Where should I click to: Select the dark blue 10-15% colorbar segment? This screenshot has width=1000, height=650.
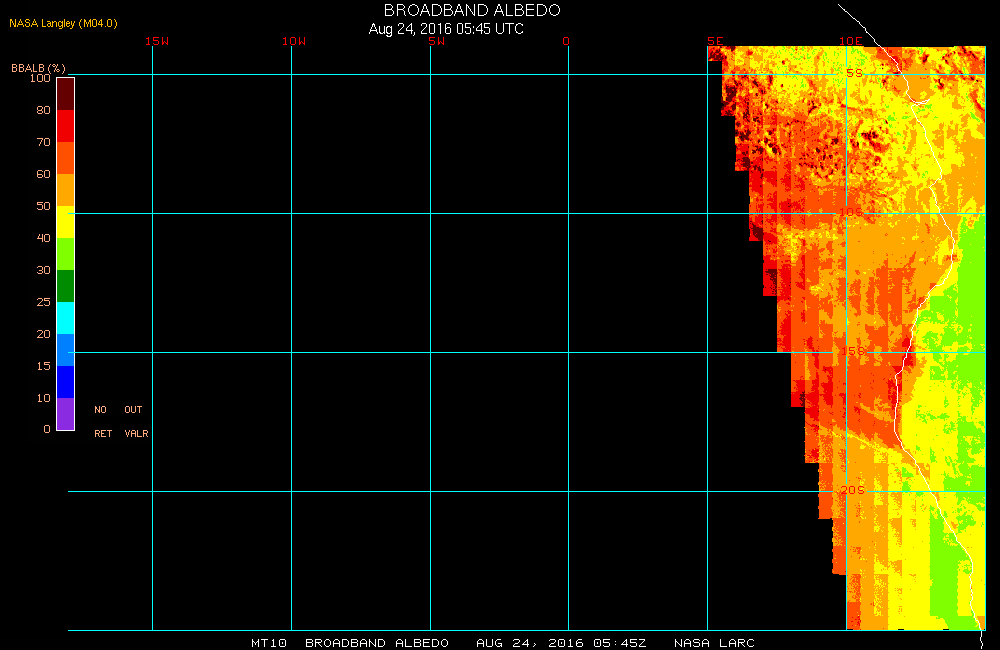pyautogui.click(x=65, y=381)
